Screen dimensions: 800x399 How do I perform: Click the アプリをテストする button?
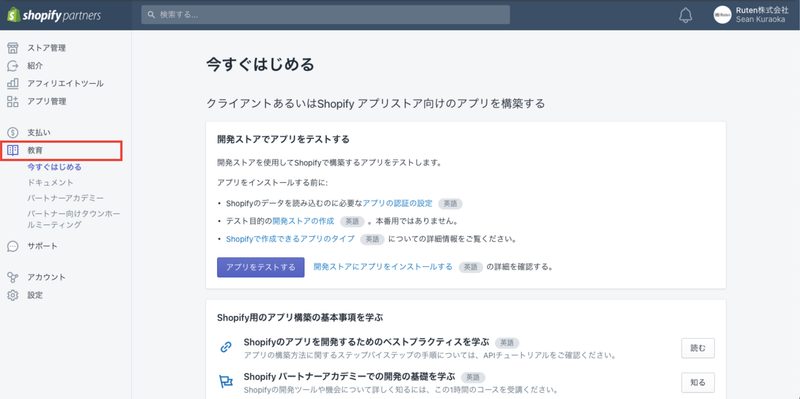click(x=261, y=267)
